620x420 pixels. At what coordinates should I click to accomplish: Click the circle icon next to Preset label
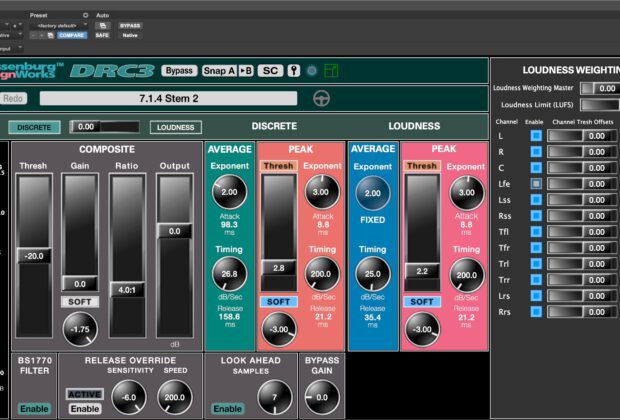[x=85, y=15]
